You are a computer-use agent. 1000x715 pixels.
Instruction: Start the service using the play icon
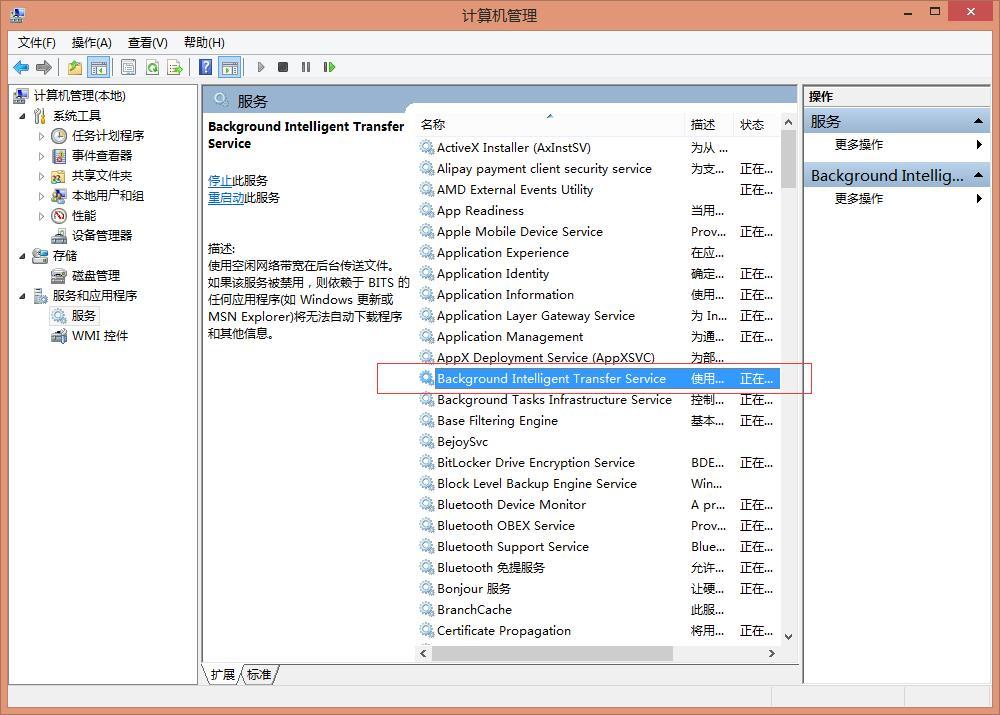pyautogui.click(x=260, y=67)
